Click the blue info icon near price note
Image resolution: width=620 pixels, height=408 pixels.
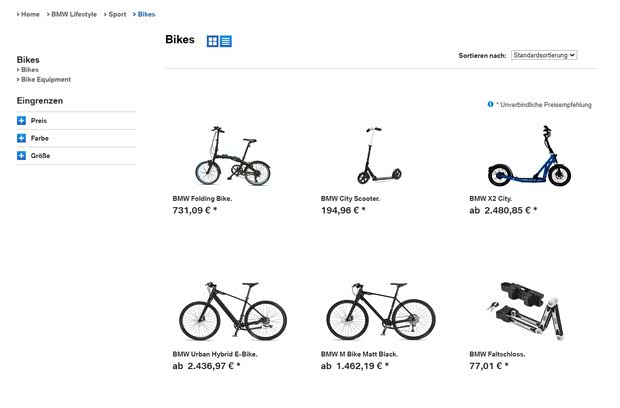(490, 104)
